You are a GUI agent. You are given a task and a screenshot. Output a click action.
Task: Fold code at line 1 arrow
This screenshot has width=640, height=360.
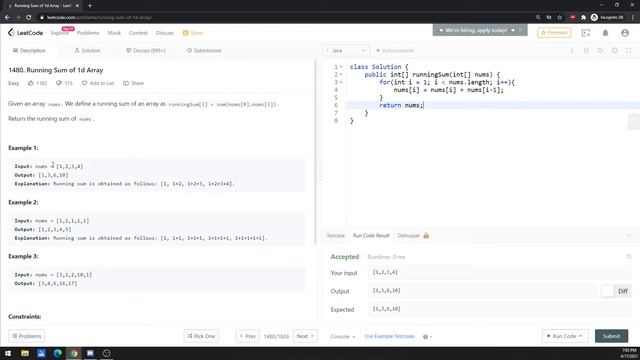point(341,67)
